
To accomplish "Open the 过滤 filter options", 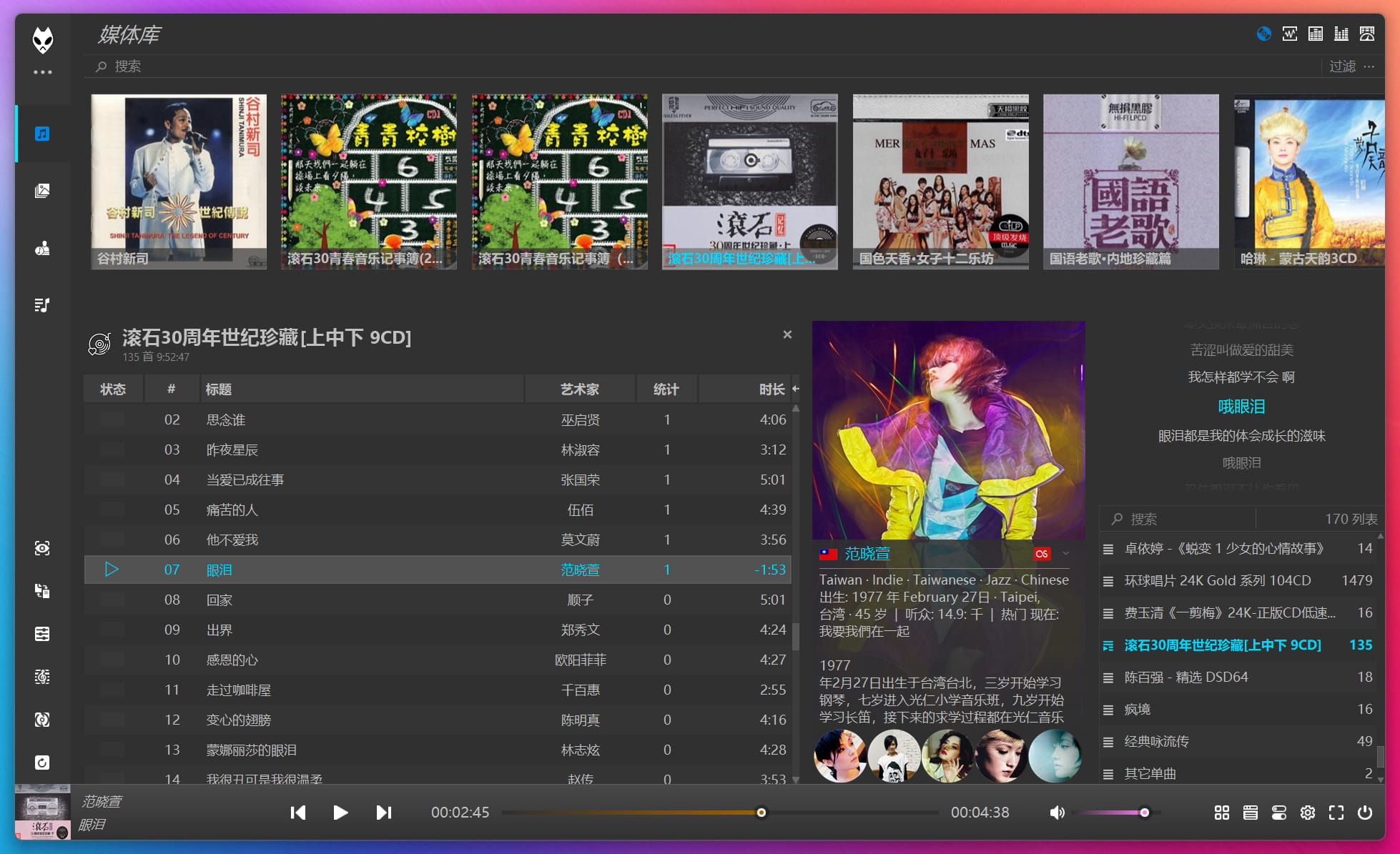I will tap(1341, 66).
